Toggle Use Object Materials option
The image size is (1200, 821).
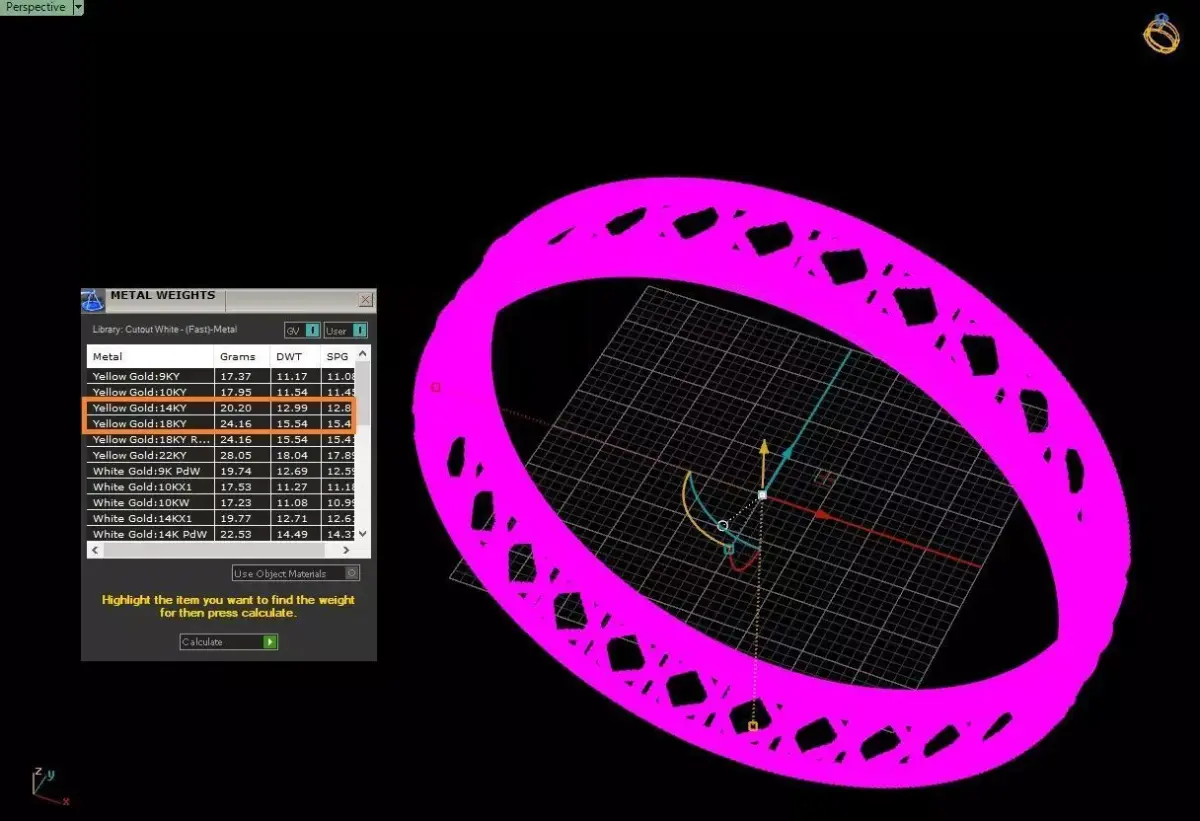pyautogui.click(x=295, y=573)
